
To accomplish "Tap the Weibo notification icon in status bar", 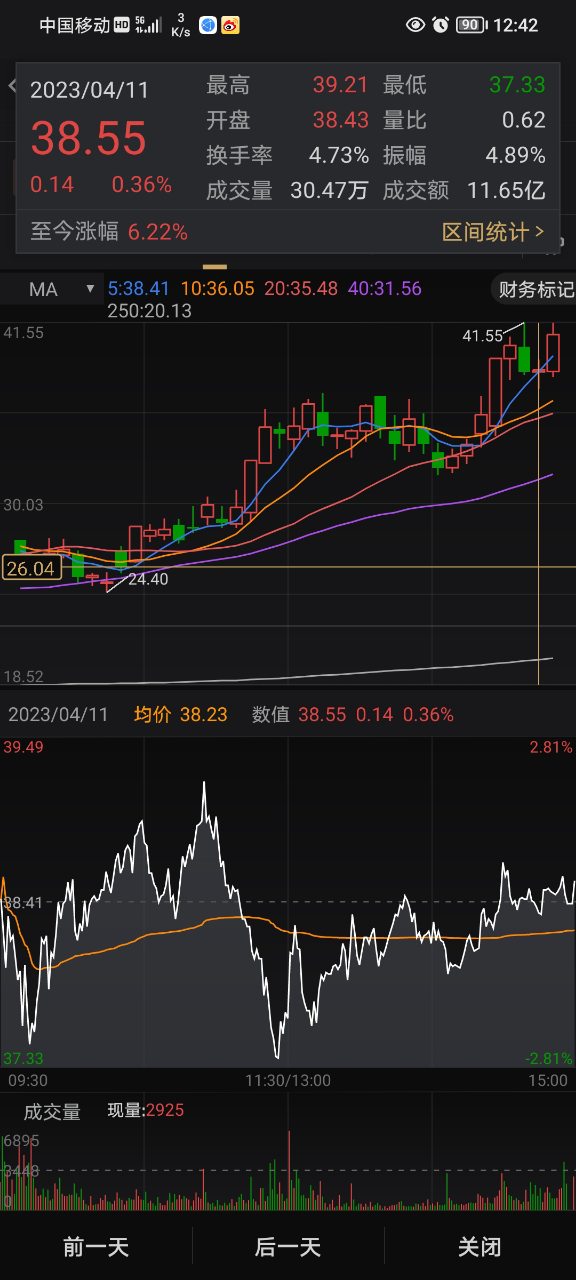I will click(230, 25).
